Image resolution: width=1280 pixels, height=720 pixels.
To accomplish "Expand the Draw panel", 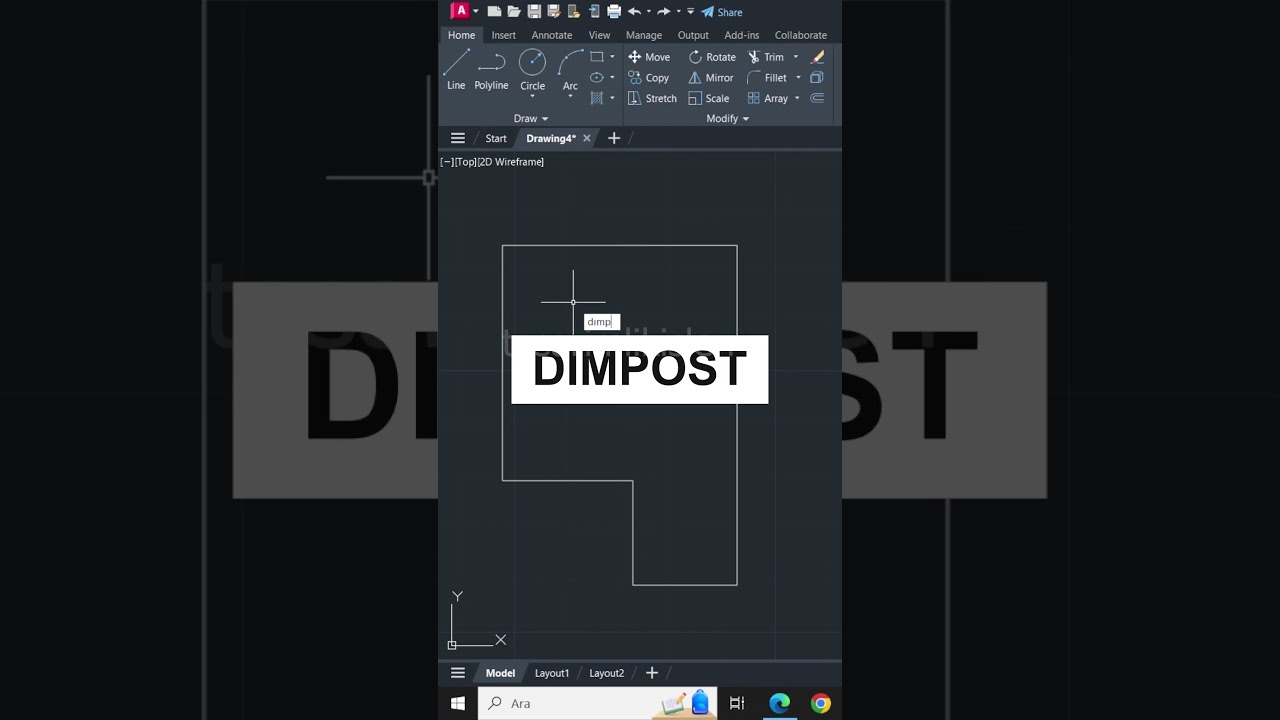I will [531, 118].
